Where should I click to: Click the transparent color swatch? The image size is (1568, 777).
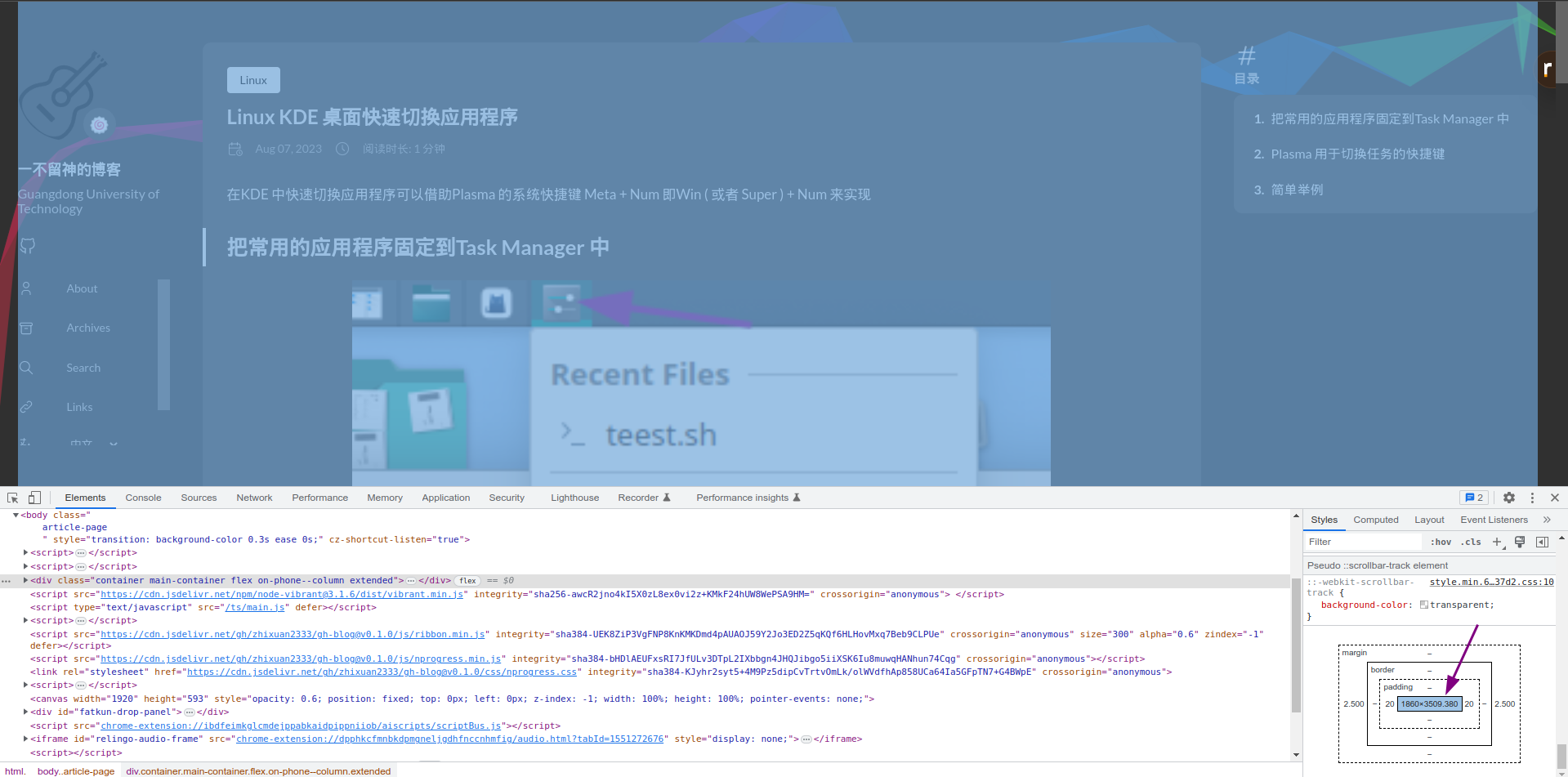click(x=1423, y=605)
